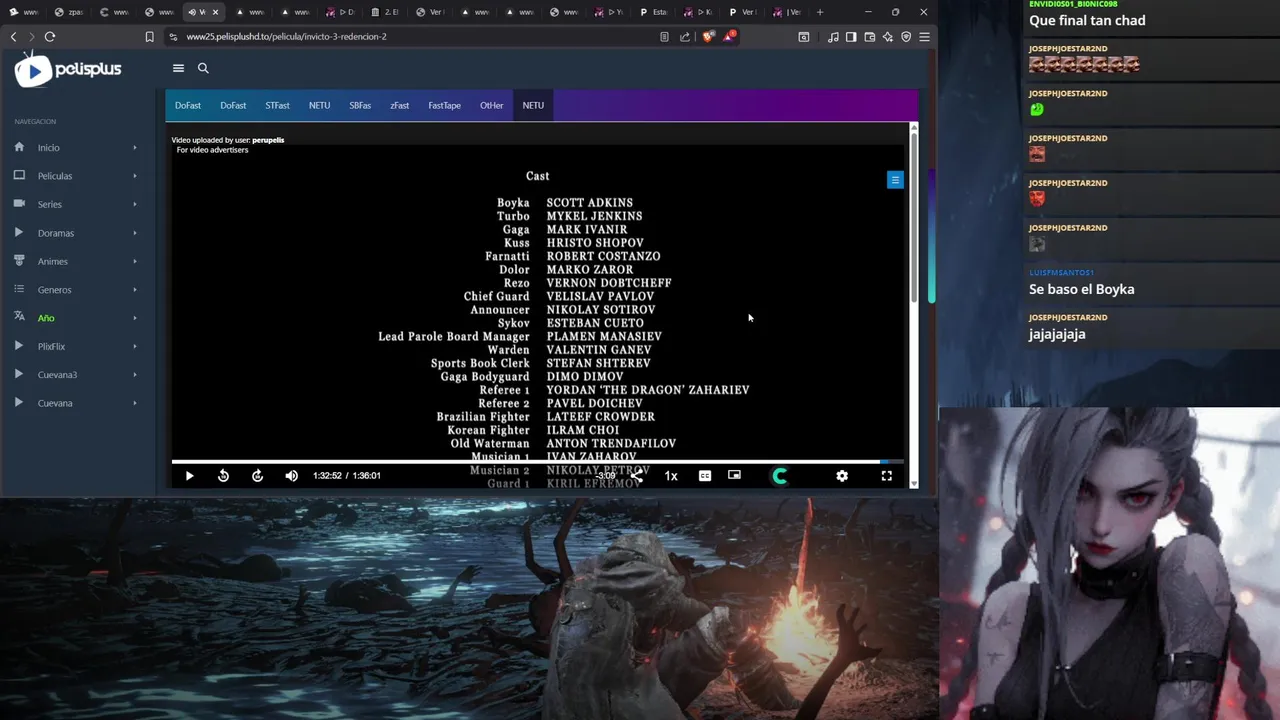Toggle closed captions CC button
This screenshot has height=720, width=1280.
pos(705,476)
